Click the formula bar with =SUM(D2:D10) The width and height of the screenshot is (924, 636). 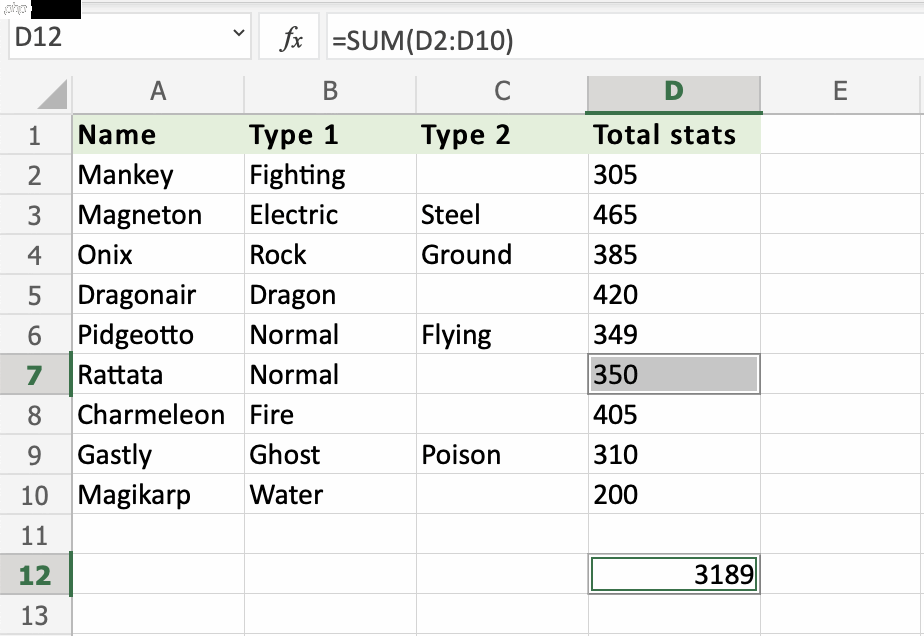[625, 38]
